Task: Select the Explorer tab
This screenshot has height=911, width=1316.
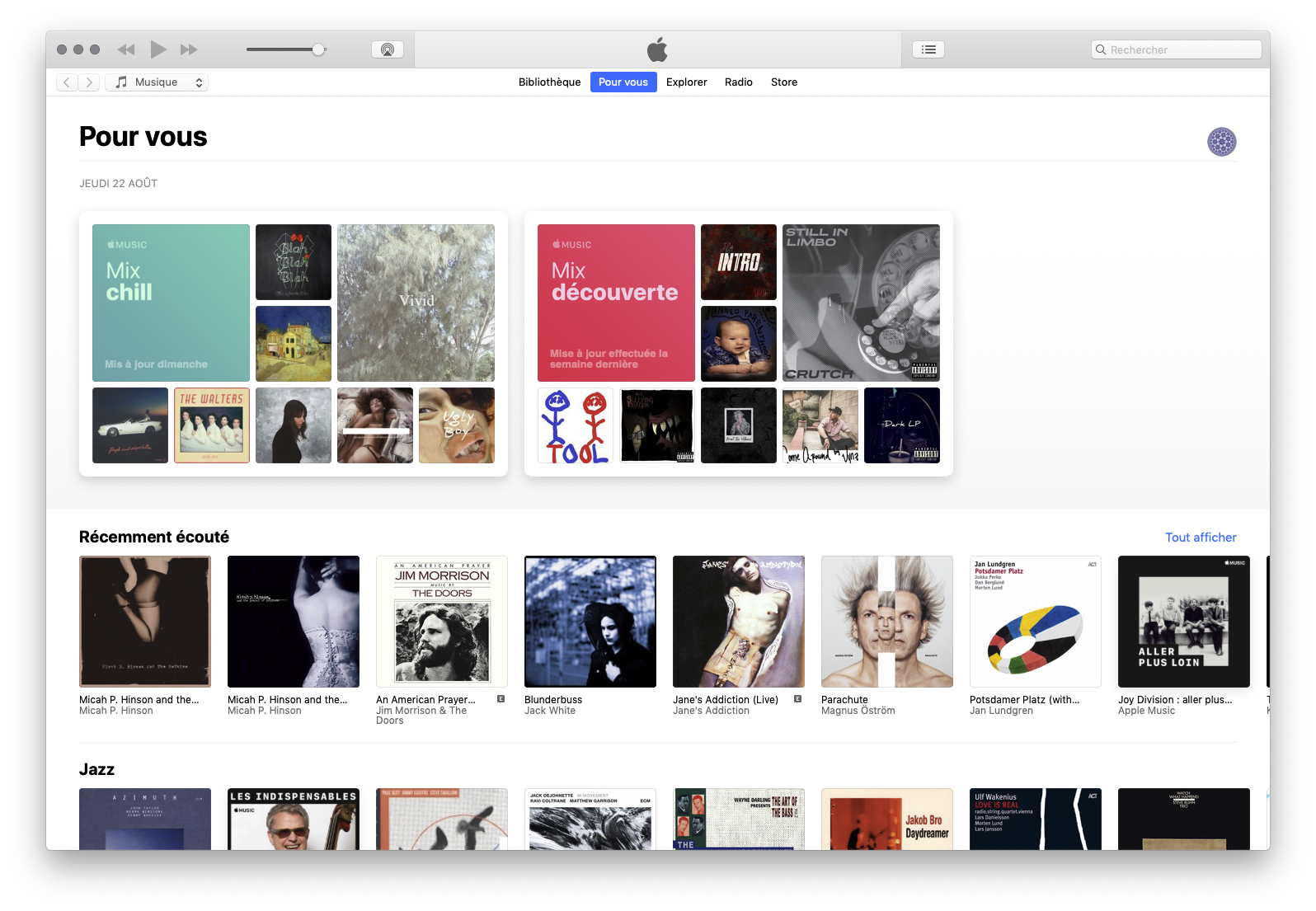Action: 686,82
